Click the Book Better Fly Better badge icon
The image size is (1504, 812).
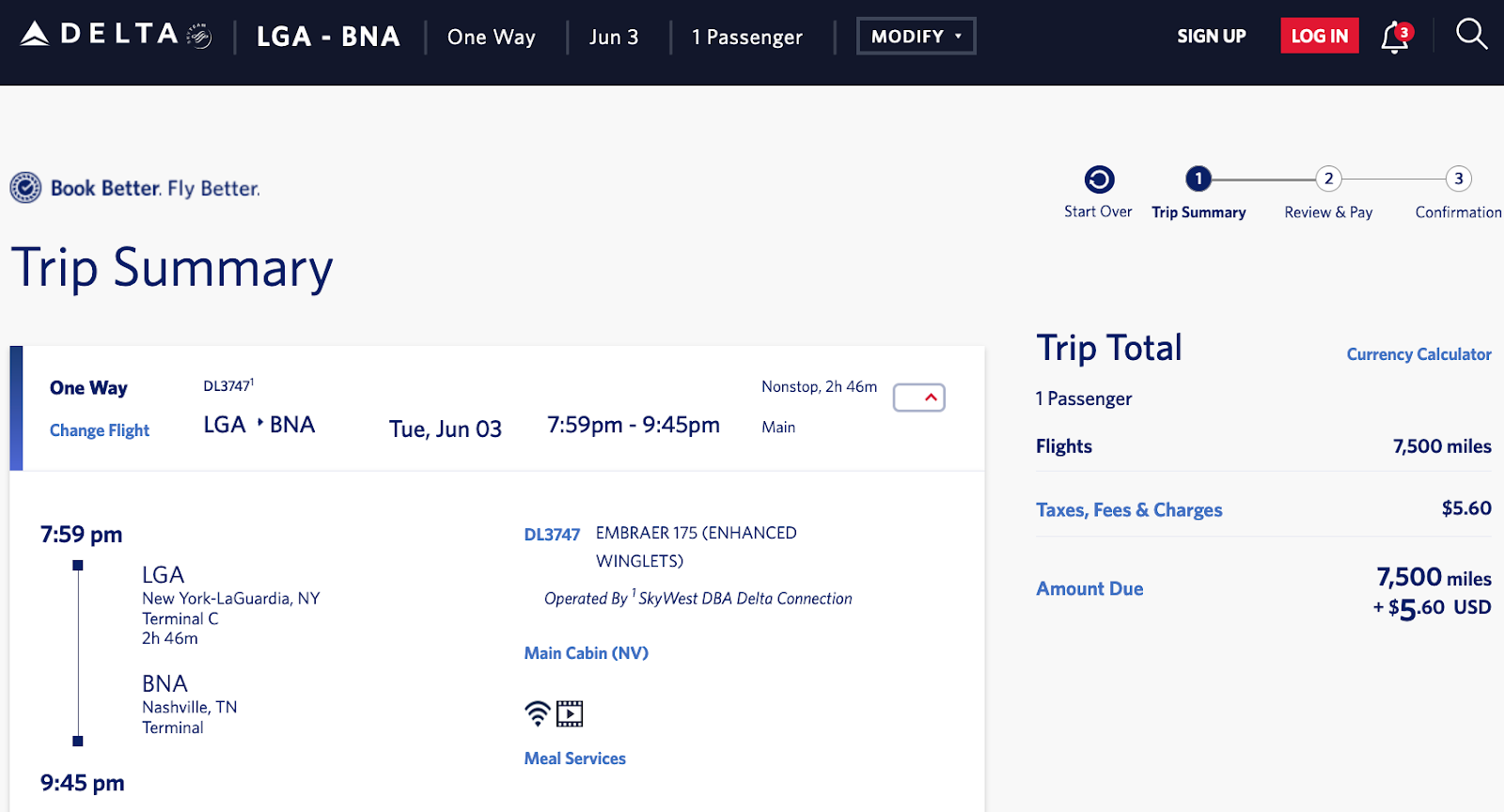(x=25, y=188)
